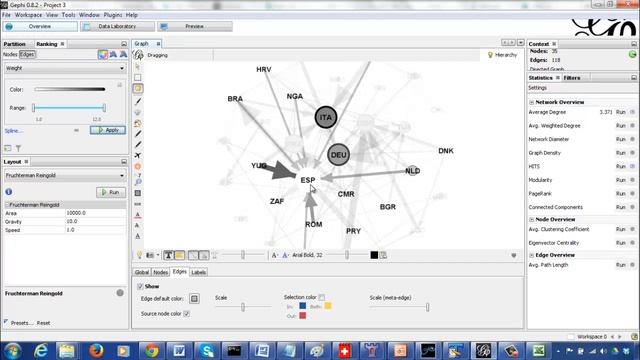The height and width of the screenshot is (360, 640).
Task: Switch to the Labels settings tab
Action: 198,272
